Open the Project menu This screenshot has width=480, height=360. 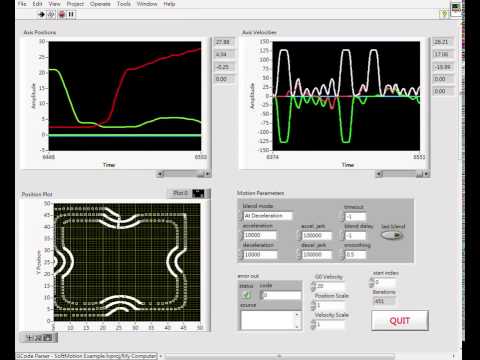click(75, 4)
